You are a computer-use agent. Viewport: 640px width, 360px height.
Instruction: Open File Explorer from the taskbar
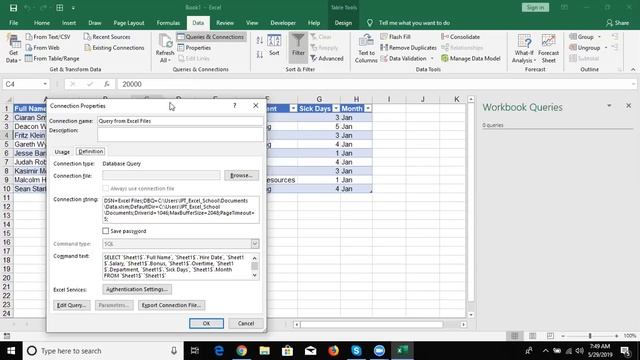264,351
